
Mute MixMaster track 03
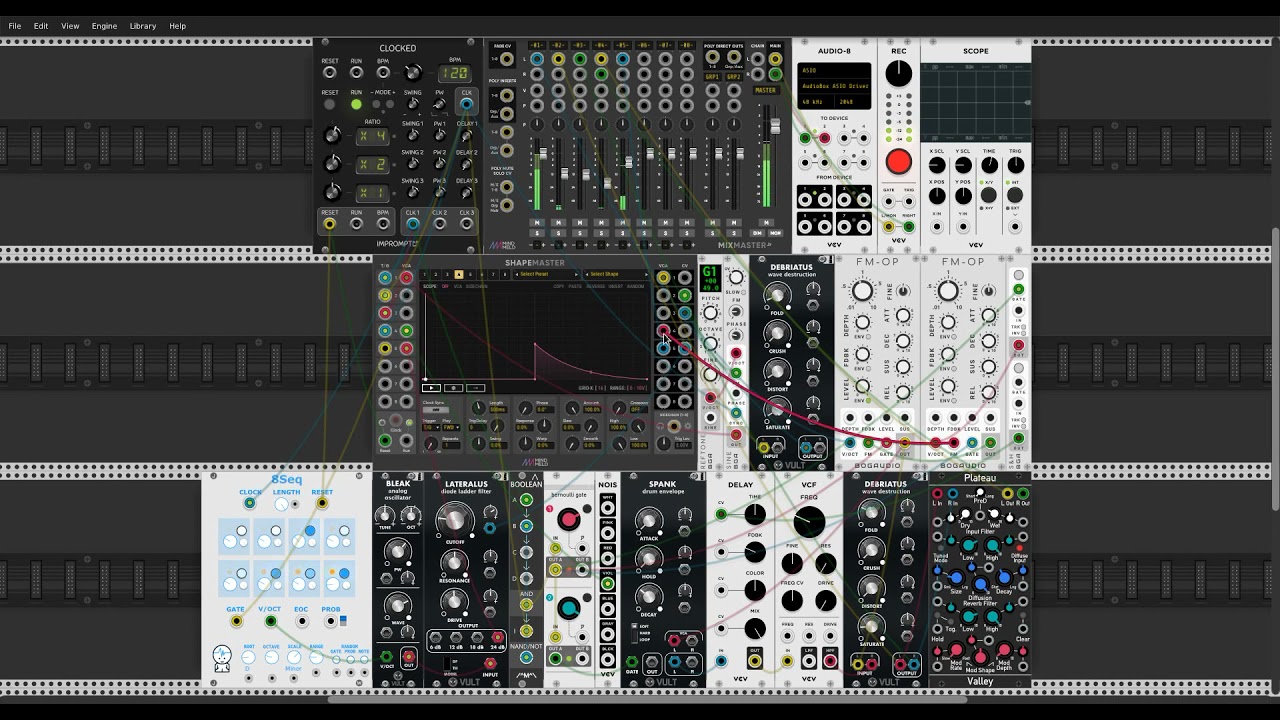pos(580,222)
